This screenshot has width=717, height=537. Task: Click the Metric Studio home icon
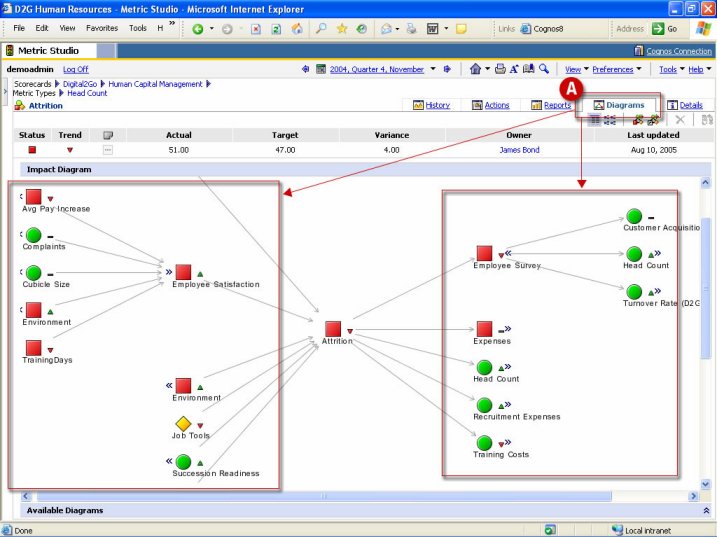(x=476, y=69)
